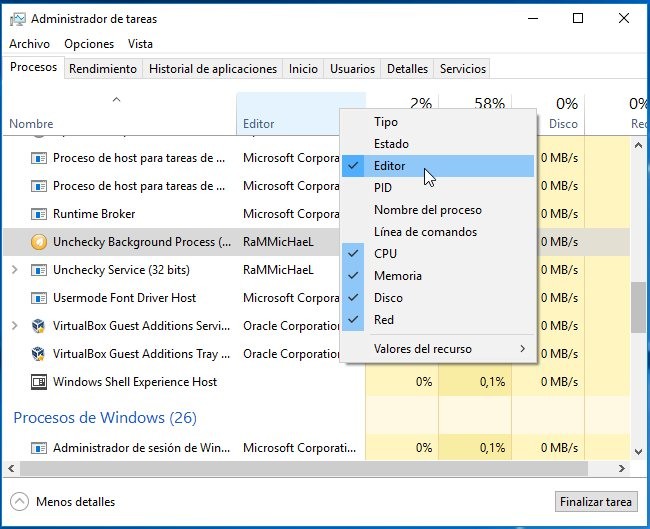
Task: Click the Unchecky Background Process orange icon
Action: click(x=39, y=242)
